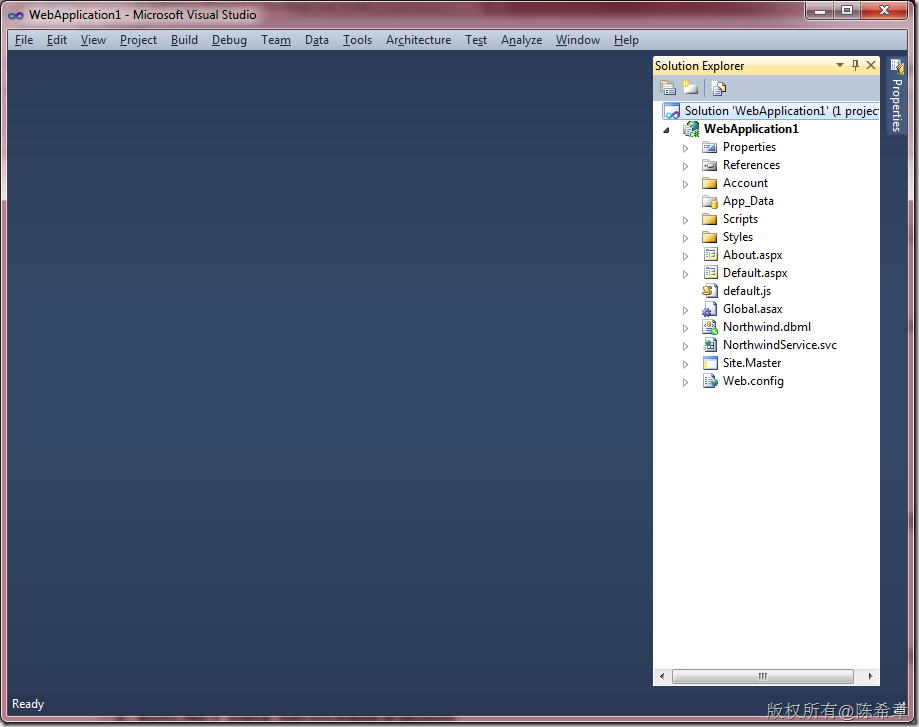Open the Team menu
The image size is (919, 727).
(x=276, y=40)
